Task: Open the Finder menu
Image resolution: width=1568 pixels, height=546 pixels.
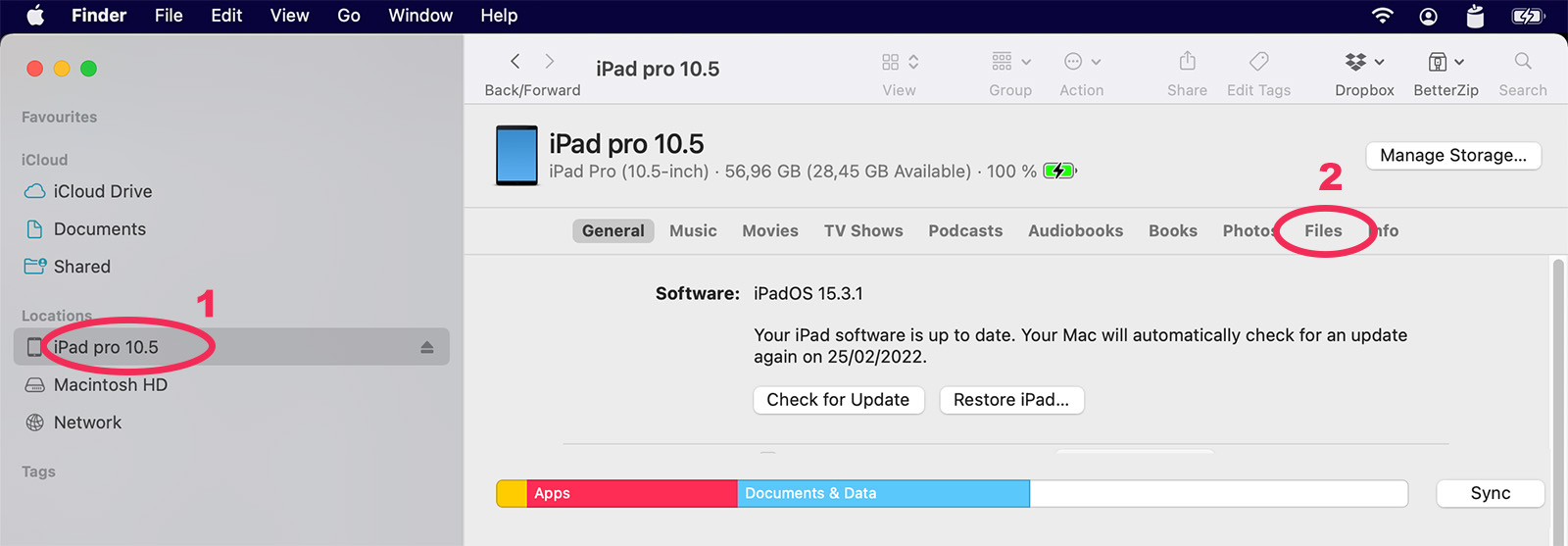Action: point(99,16)
